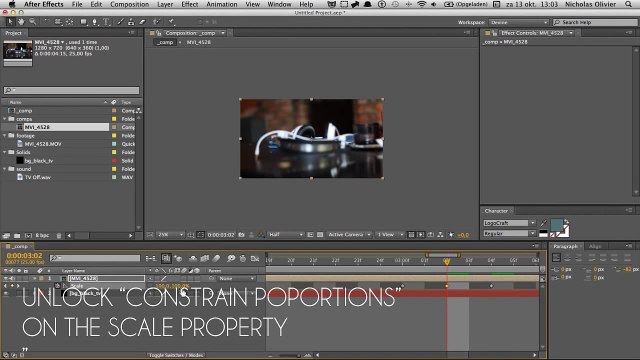Collapse the footage folder
Screen dimensions: 640x360
click(5, 136)
